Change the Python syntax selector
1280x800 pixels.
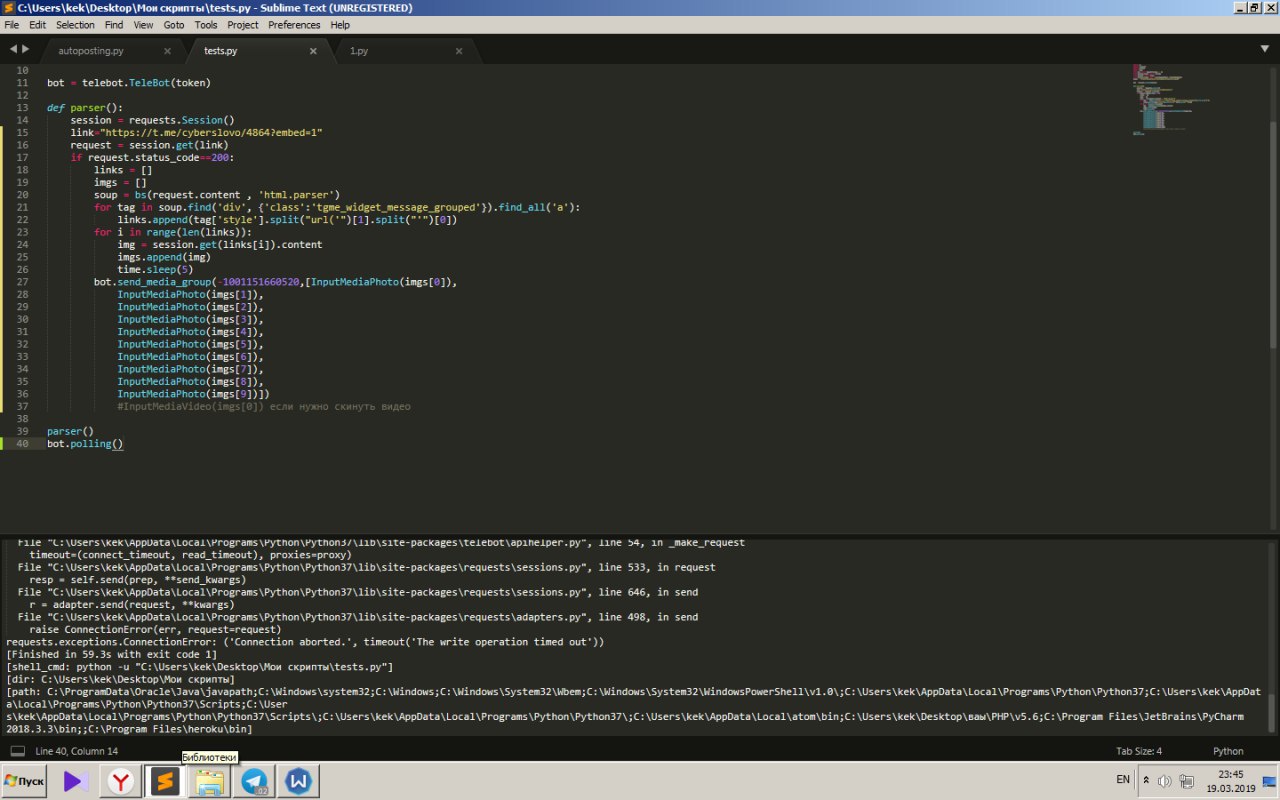[1228, 751]
